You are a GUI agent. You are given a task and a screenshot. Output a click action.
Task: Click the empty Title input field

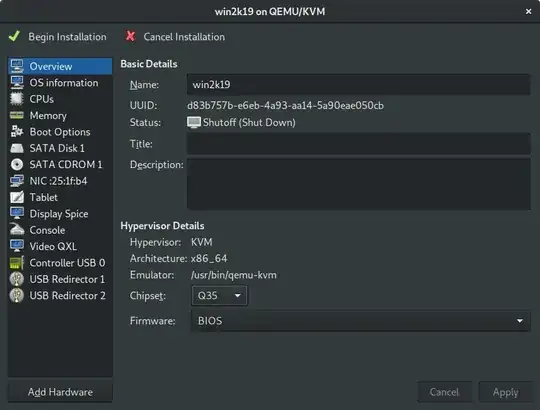(359, 144)
